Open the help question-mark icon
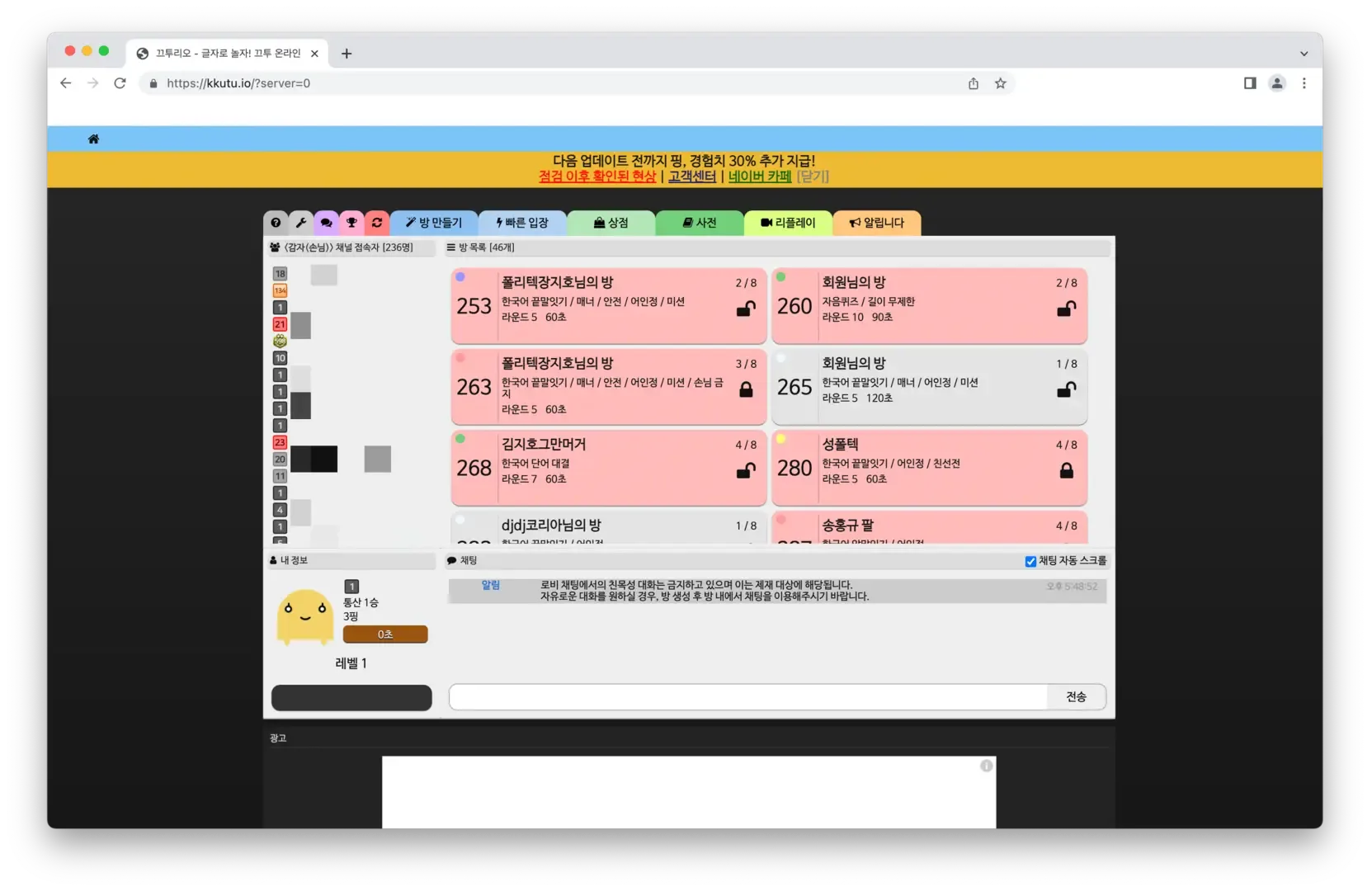Image resolution: width=1372 pixels, height=891 pixels. click(x=276, y=223)
